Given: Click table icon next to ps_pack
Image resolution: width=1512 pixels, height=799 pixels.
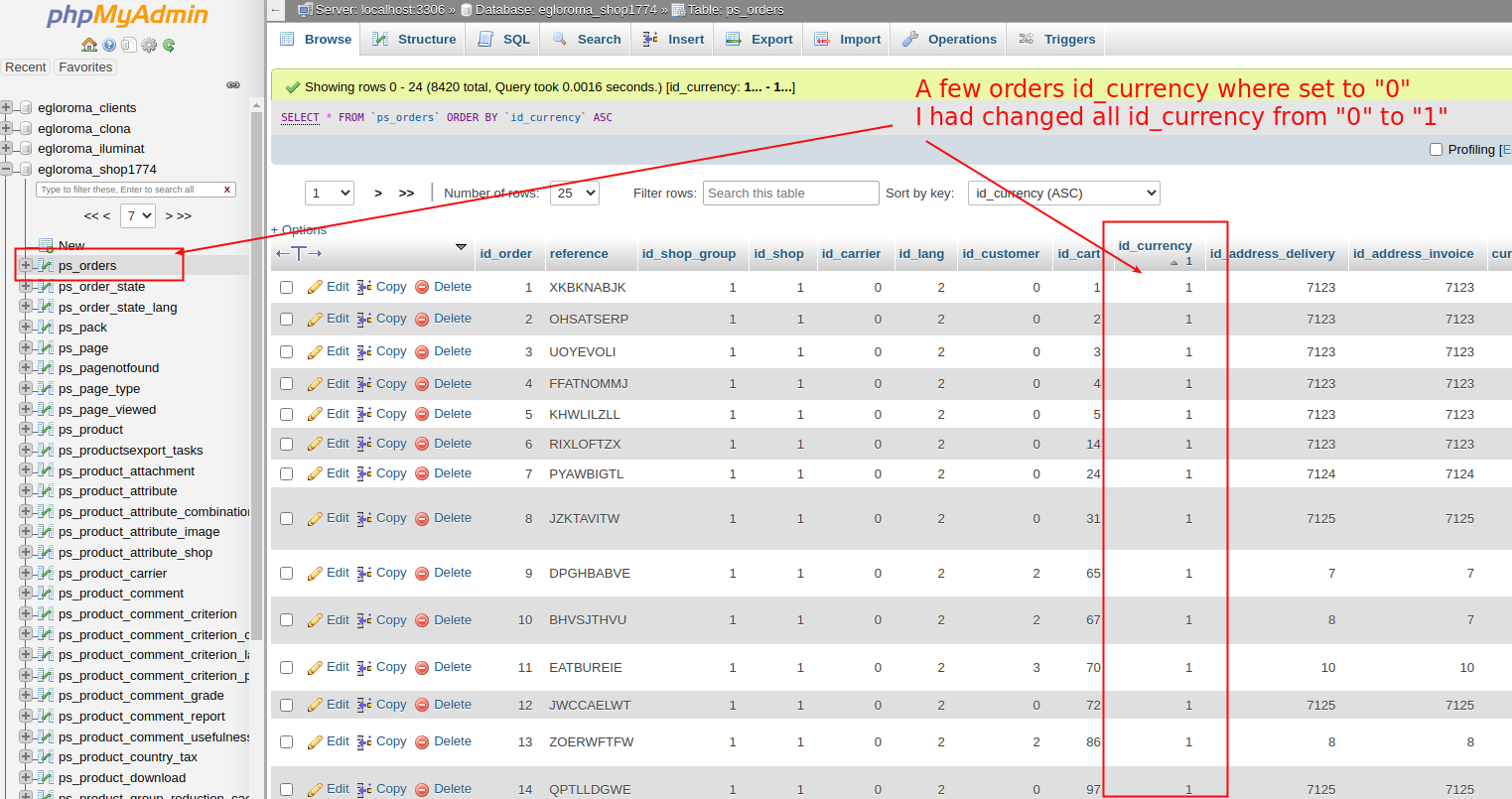Looking at the screenshot, I should tap(46, 328).
